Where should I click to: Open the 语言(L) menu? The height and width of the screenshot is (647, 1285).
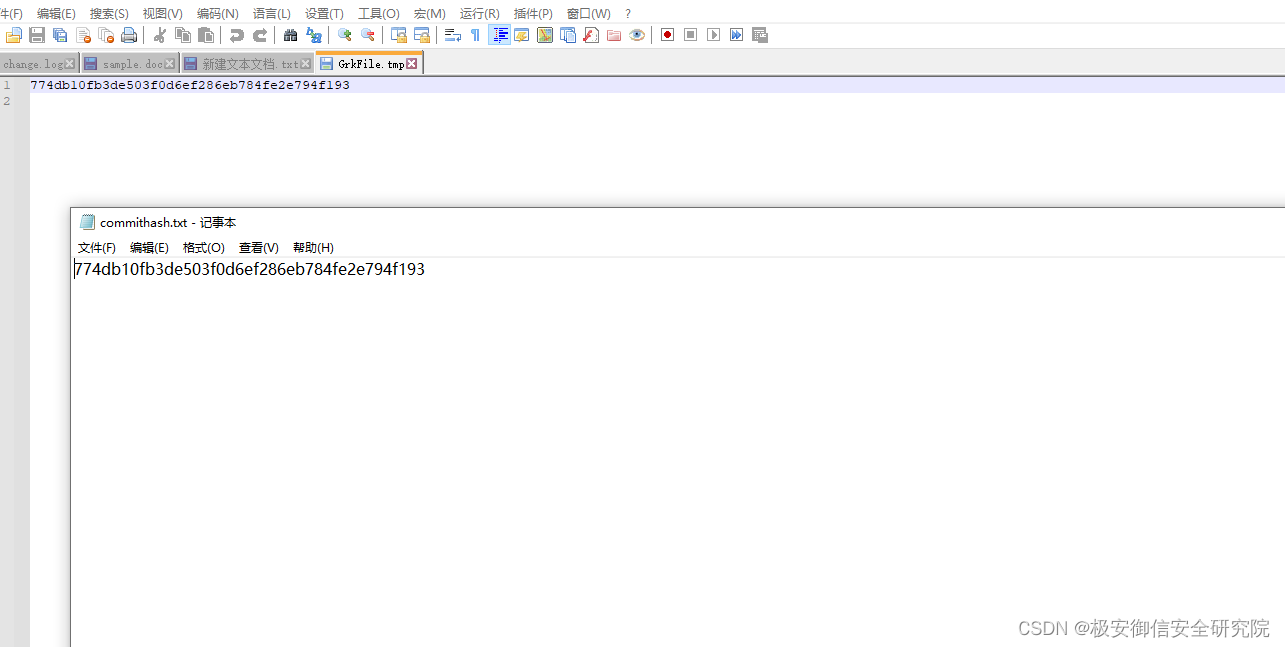[272, 14]
